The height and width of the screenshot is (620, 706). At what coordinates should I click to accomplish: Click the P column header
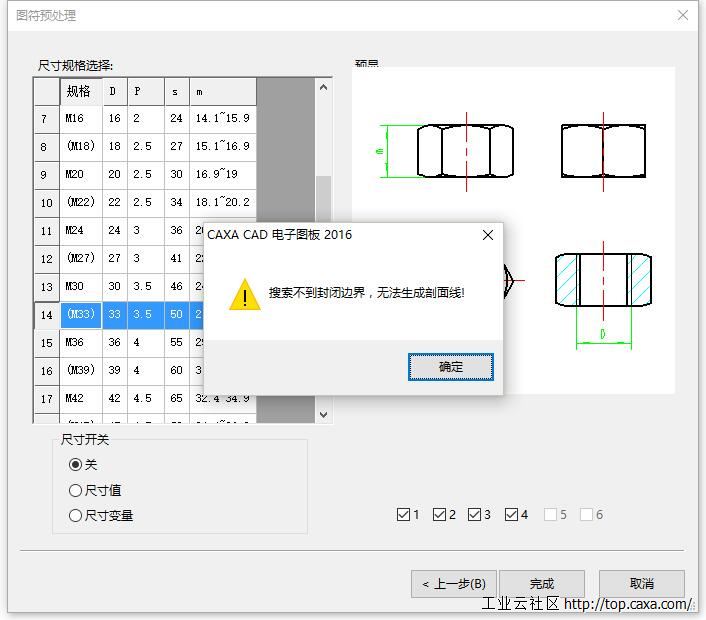146,92
